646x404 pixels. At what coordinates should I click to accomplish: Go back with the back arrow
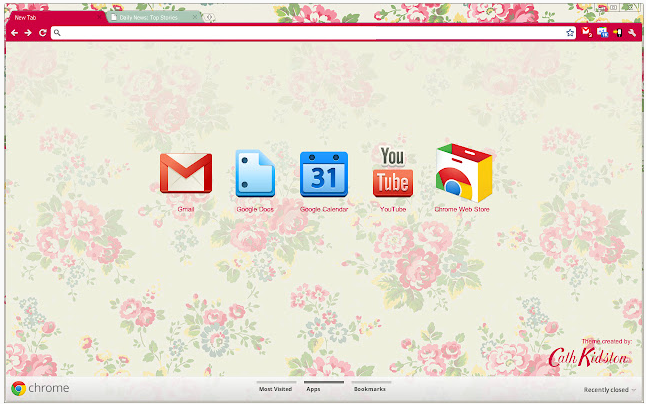coord(14,33)
